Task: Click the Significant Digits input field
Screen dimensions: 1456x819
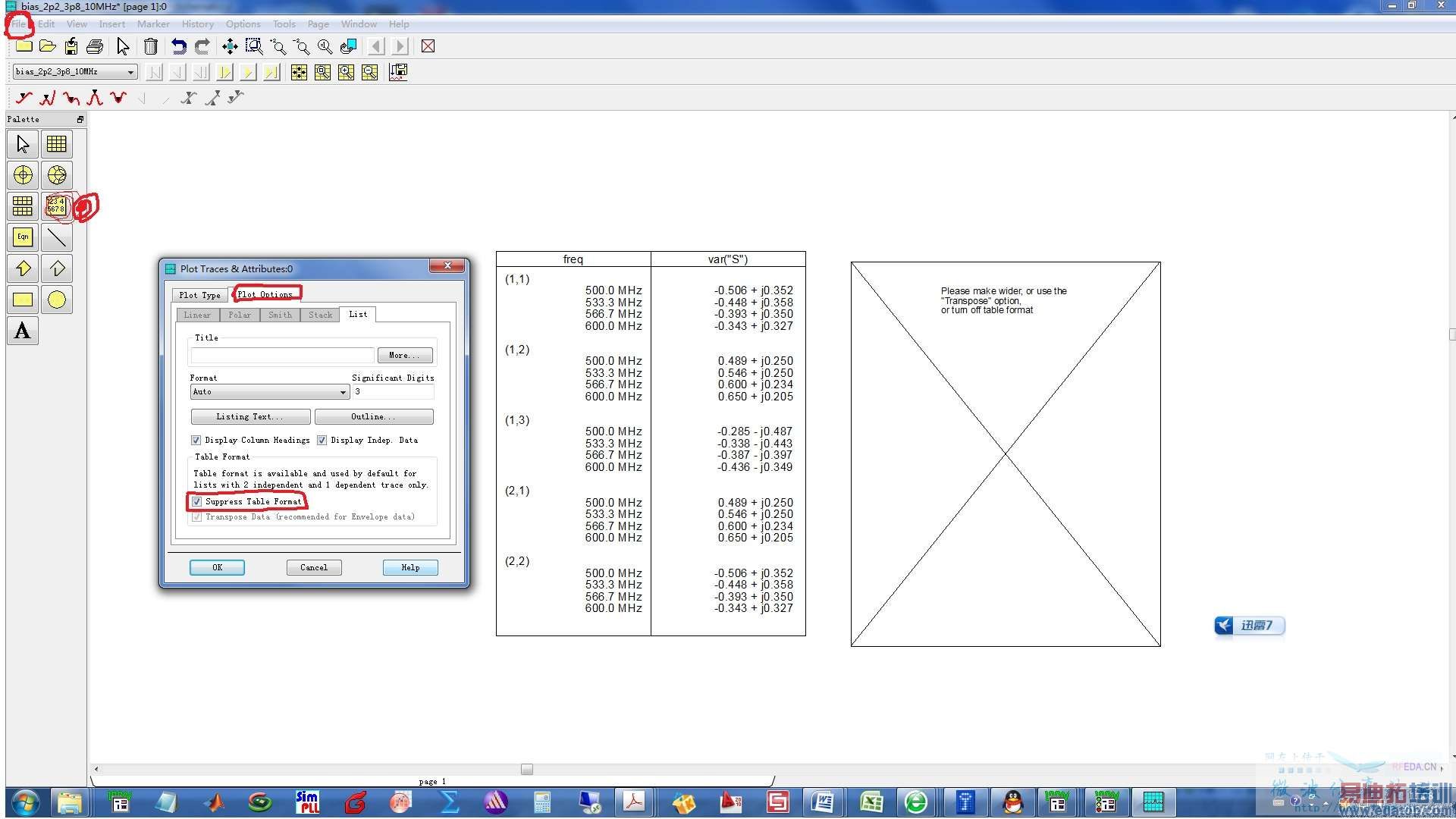Action: click(393, 392)
